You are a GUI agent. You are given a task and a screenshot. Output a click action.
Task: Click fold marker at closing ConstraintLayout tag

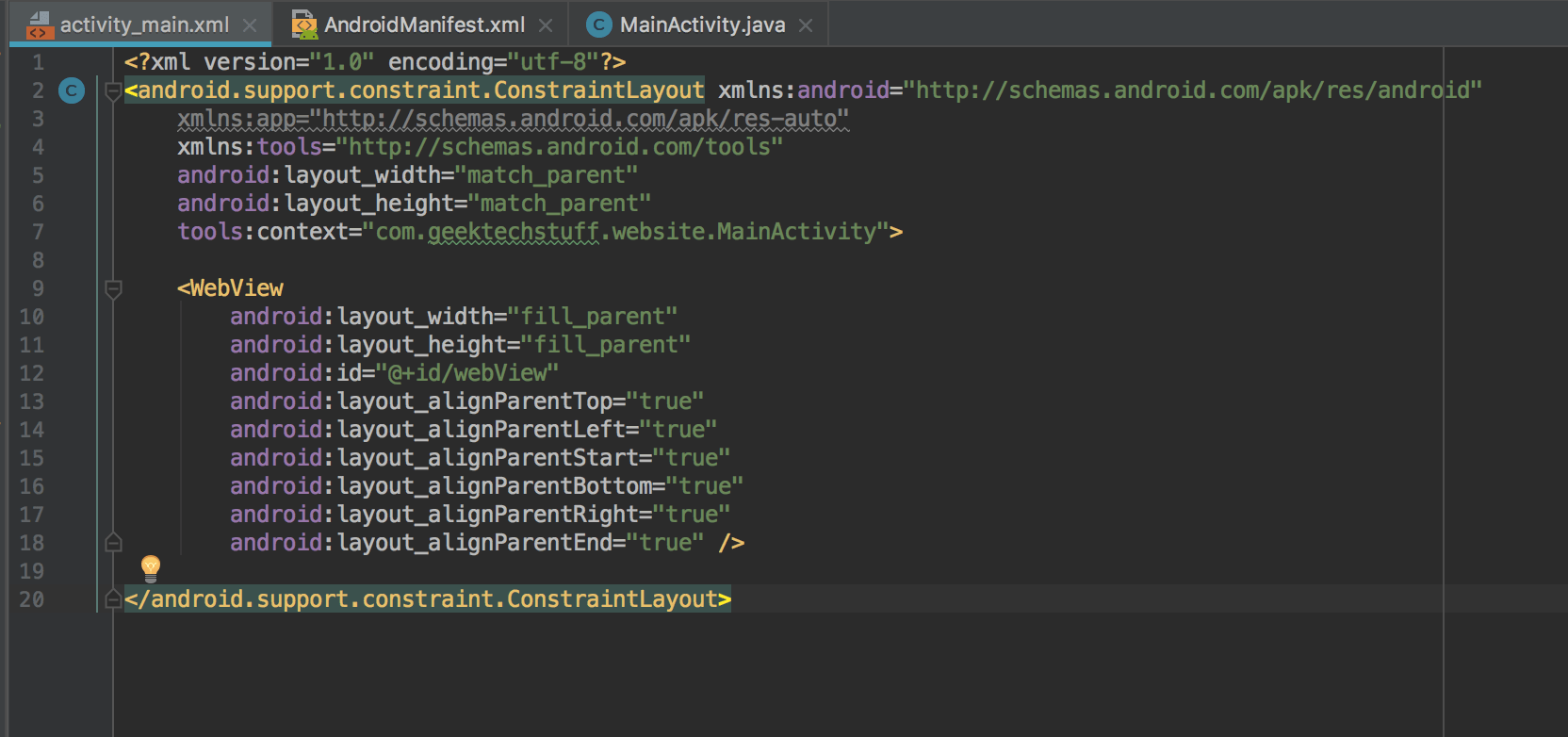pyautogui.click(x=113, y=599)
